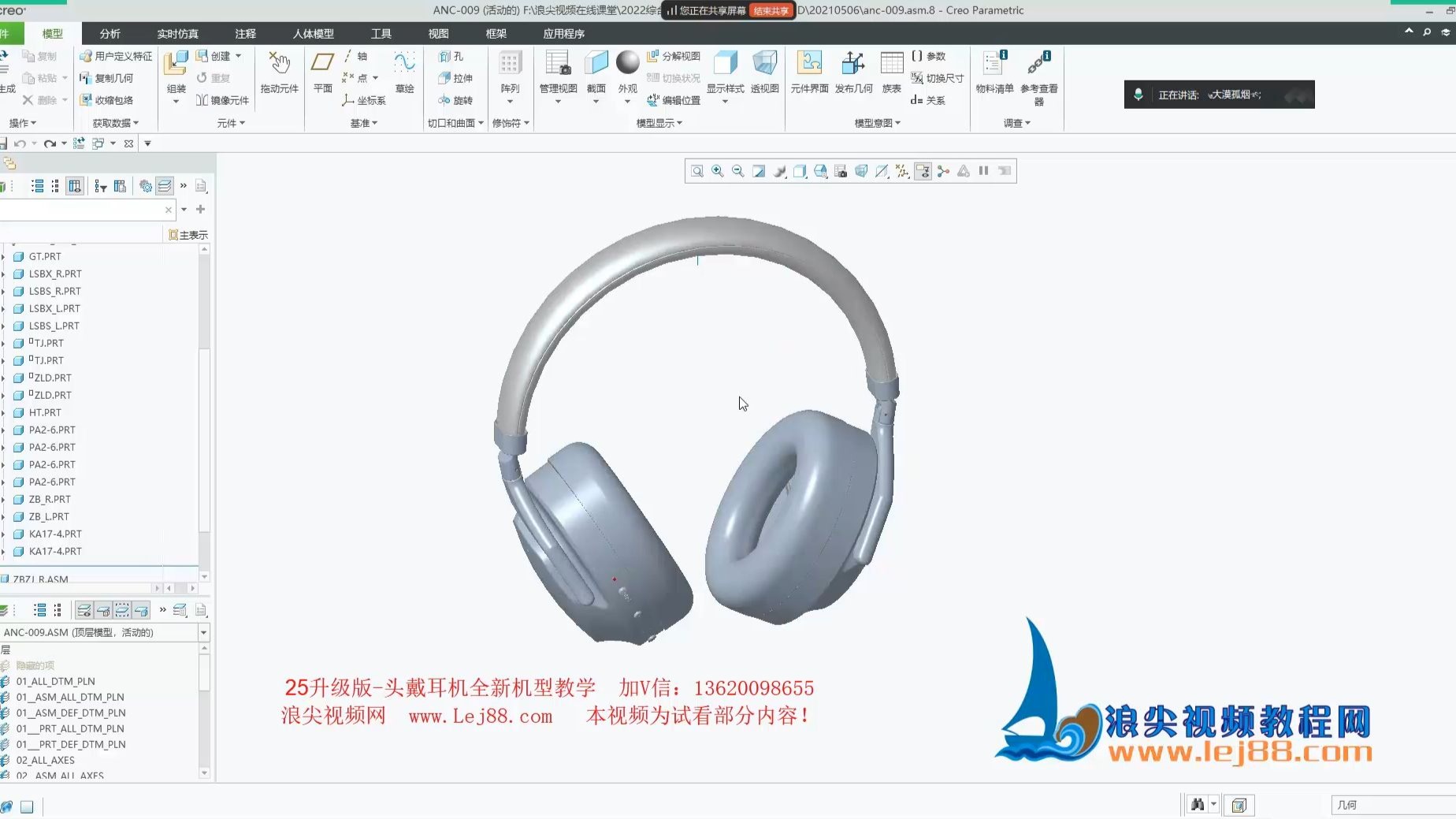The width and height of the screenshot is (1456, 819).
Task: Expand the Cut & Surface (切口和曲面) group dropdown
Action: (x=455, y=123)
